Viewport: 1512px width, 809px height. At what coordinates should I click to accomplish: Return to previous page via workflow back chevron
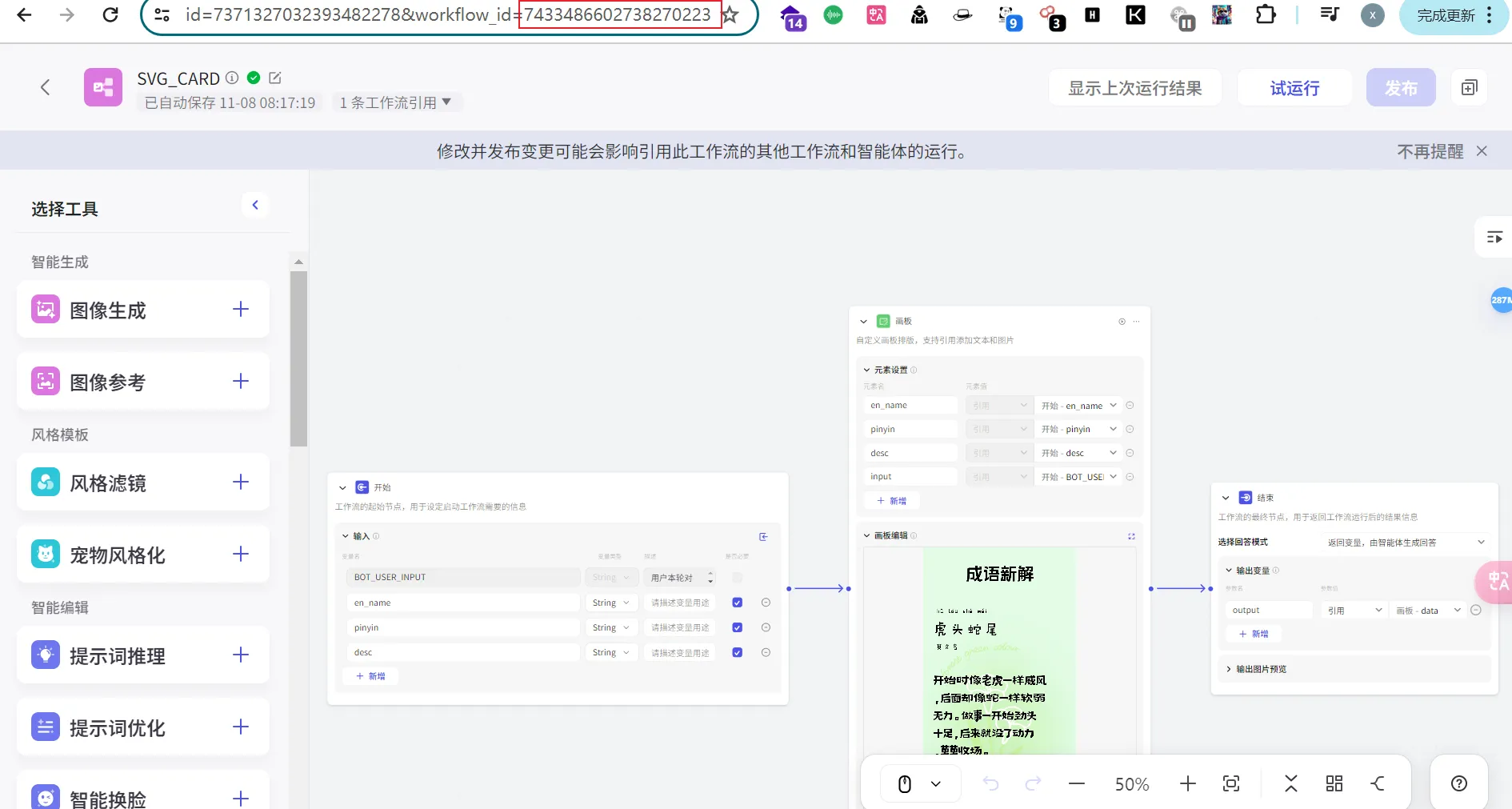(46, 87)
